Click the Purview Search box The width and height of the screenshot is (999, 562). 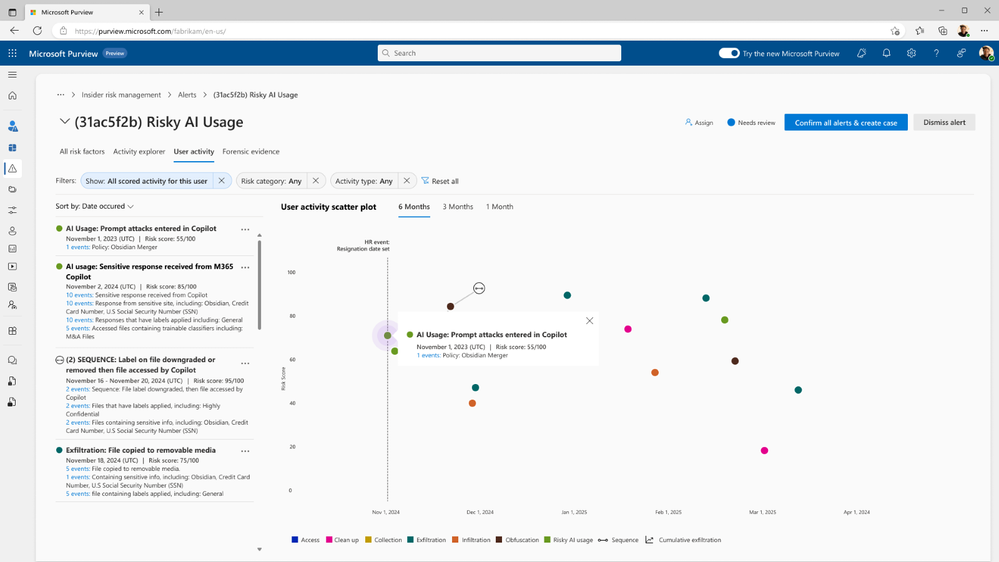coord(500,53)
